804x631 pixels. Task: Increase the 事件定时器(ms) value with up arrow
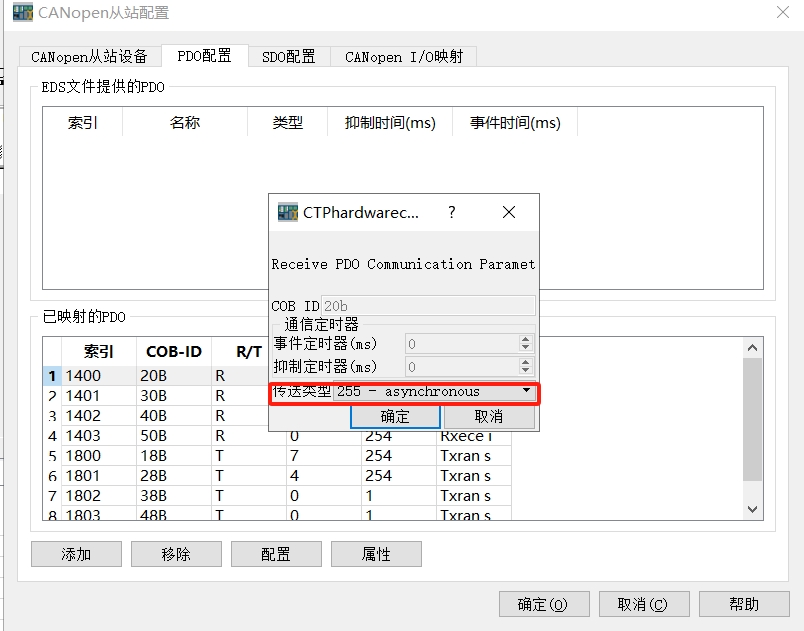pos(525,339)
